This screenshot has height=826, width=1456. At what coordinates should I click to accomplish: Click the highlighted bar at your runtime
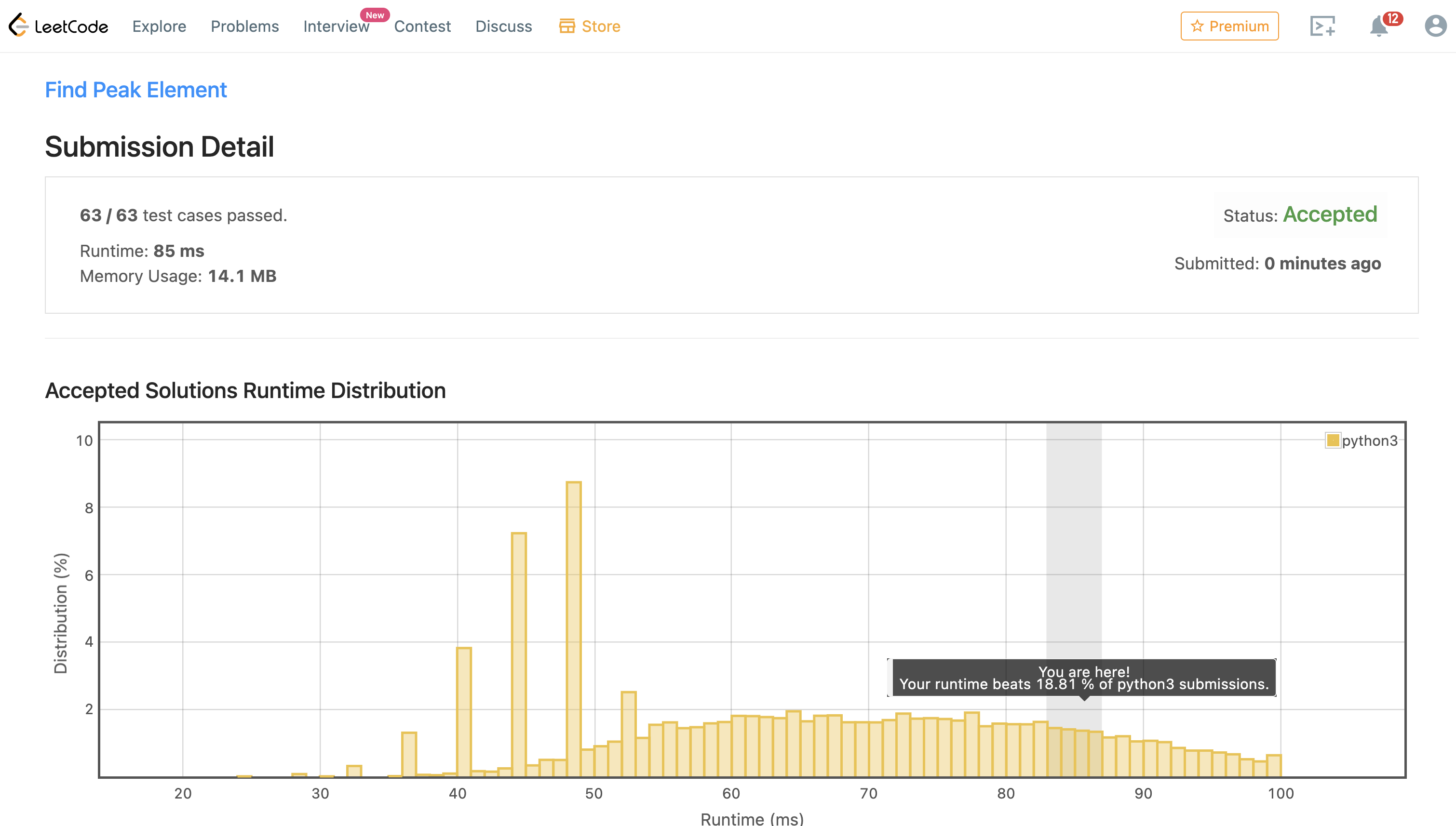(x=1081, y=753)
